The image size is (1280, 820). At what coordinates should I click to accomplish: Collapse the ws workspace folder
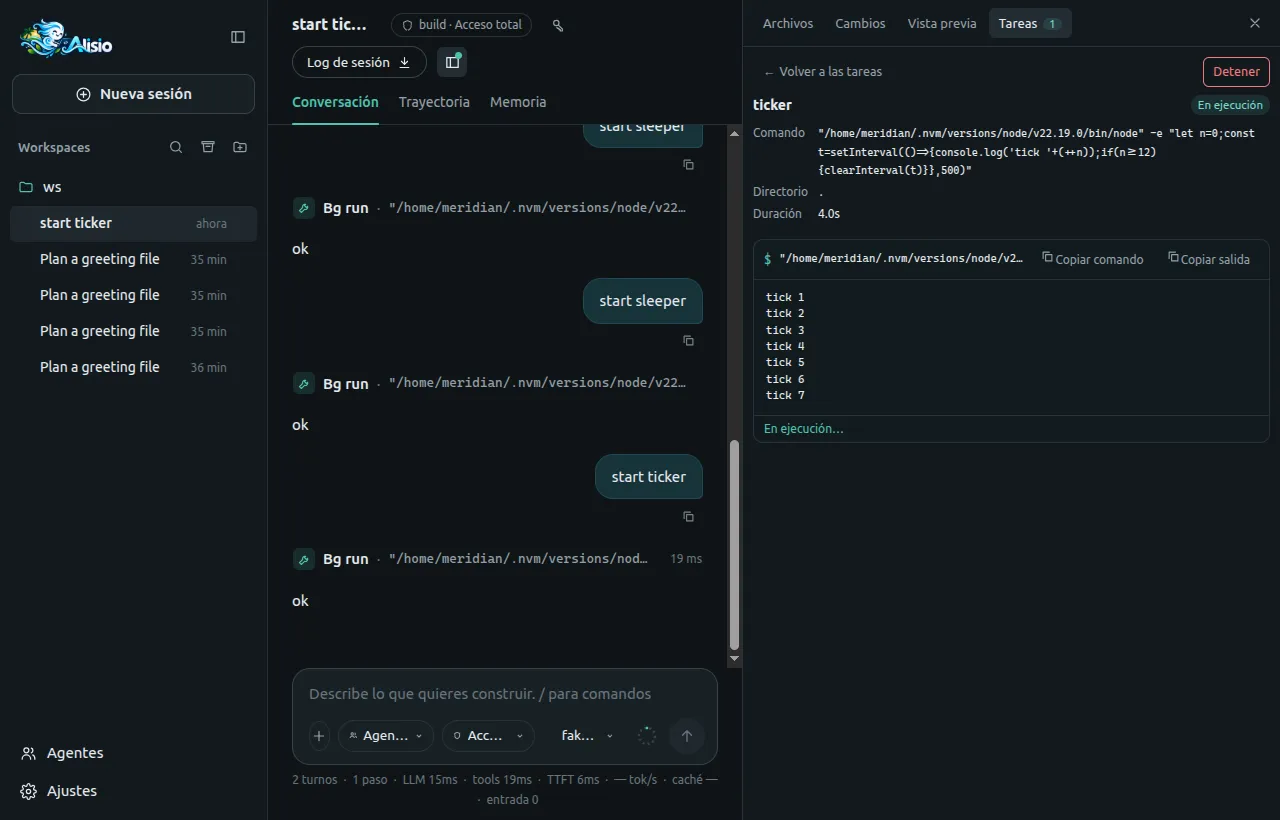133,187
